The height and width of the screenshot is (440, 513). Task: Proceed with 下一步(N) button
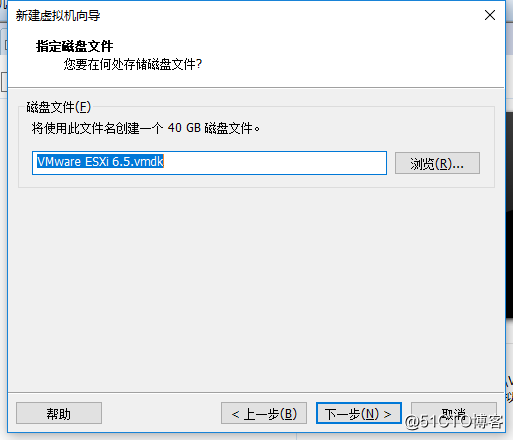pos(359,413)
